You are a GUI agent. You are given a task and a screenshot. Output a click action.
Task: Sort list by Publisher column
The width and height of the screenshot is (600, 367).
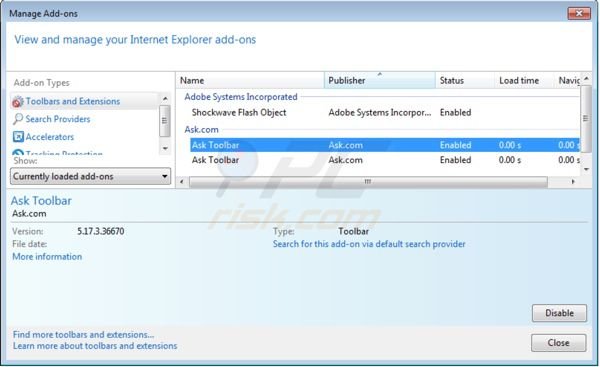(x=380, y=80)
